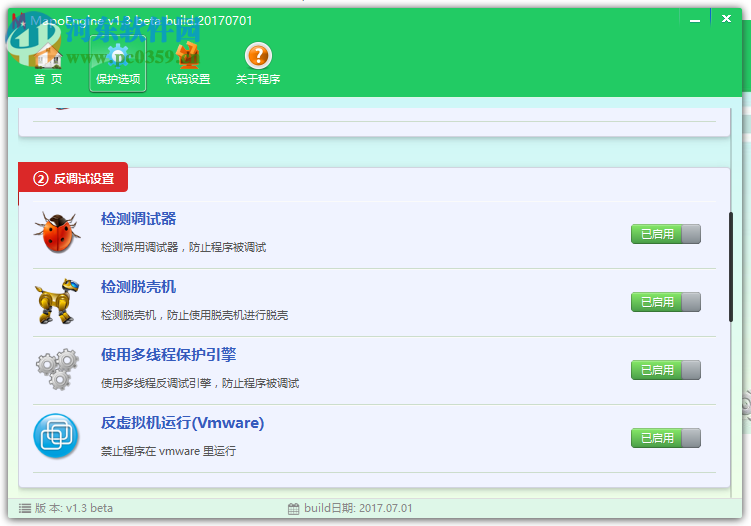Select the 反虚拟机运行(Vmware) heading
The height and width of the screenshot is (526, 751).
(x=182, y=423)
